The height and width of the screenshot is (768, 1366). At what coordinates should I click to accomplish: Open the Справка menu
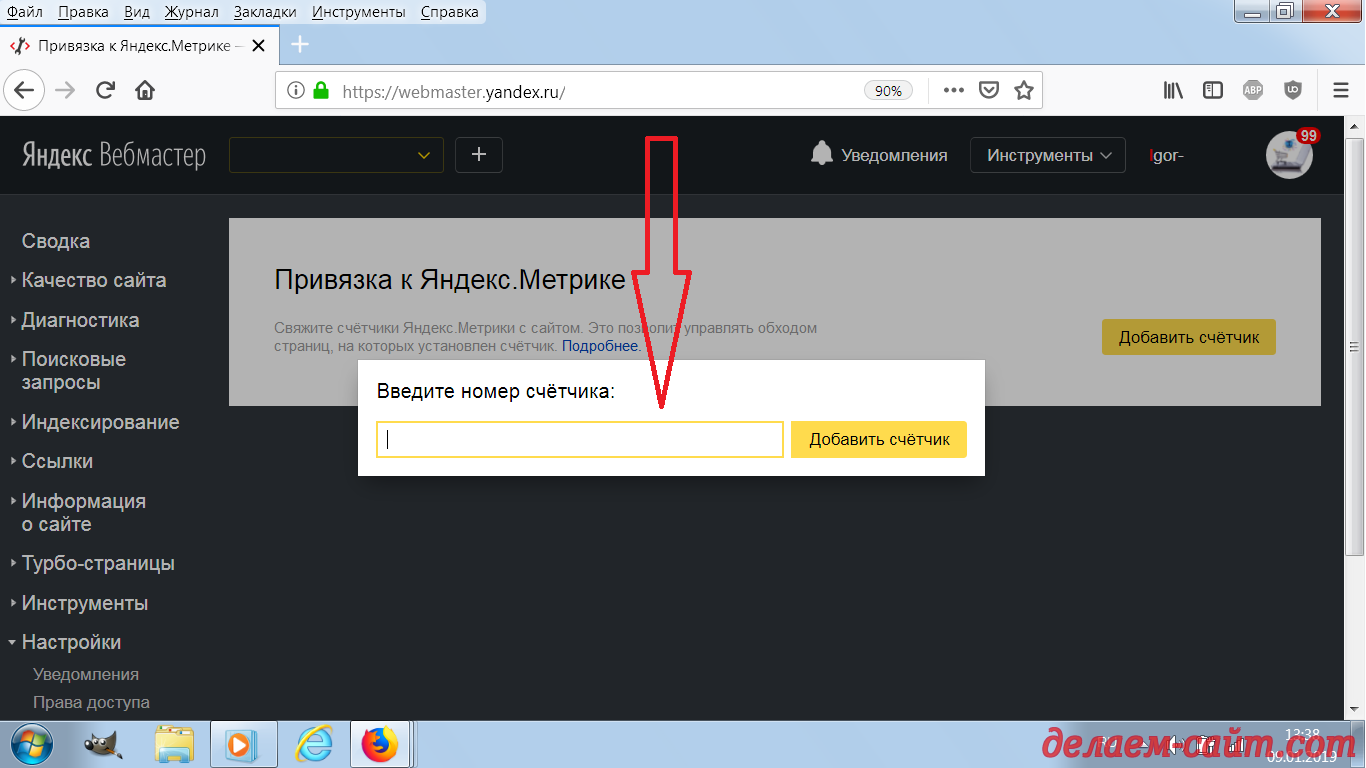tap(449, 12)
